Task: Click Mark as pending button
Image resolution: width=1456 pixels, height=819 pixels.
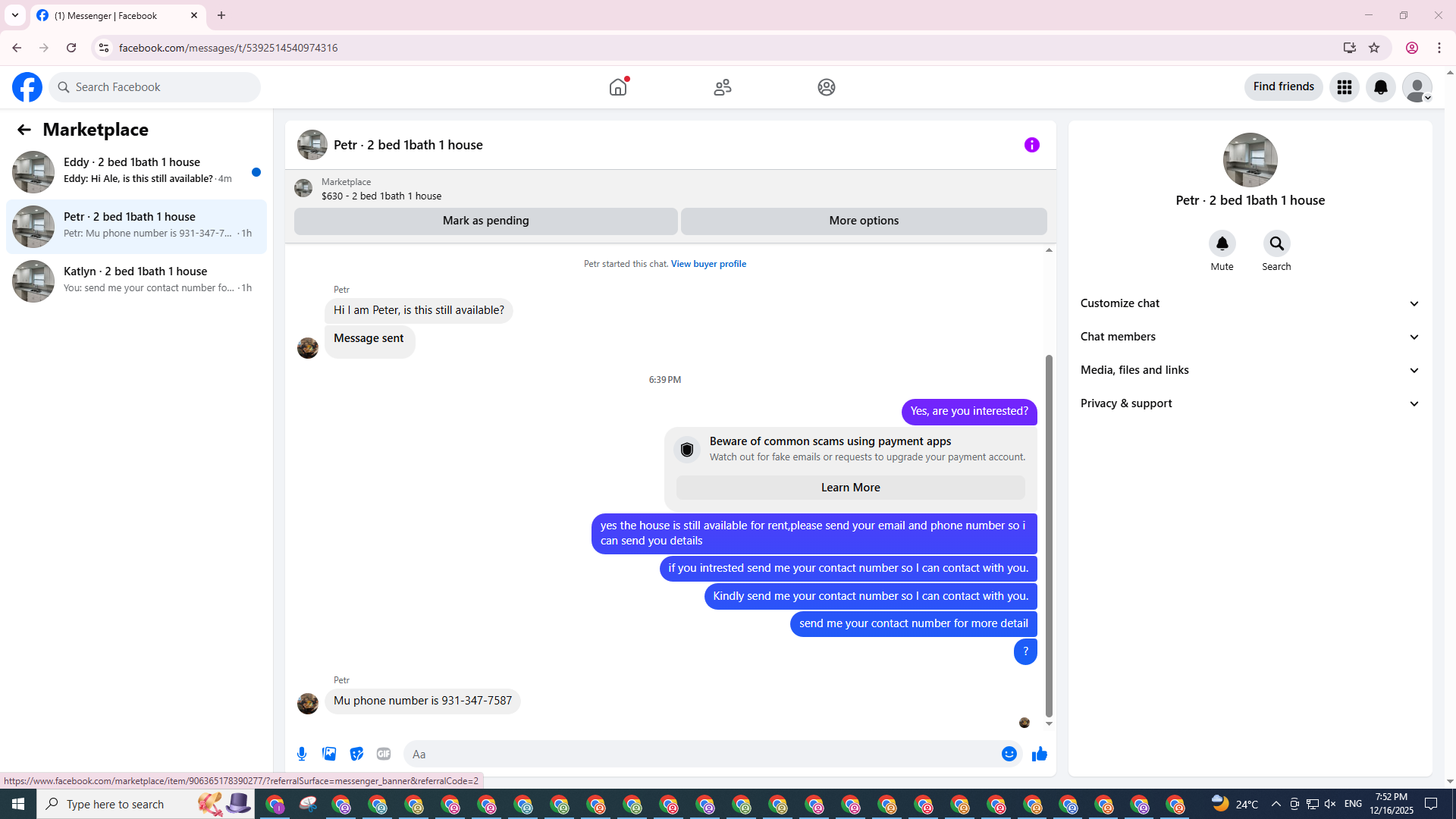Action: (485, 221)
